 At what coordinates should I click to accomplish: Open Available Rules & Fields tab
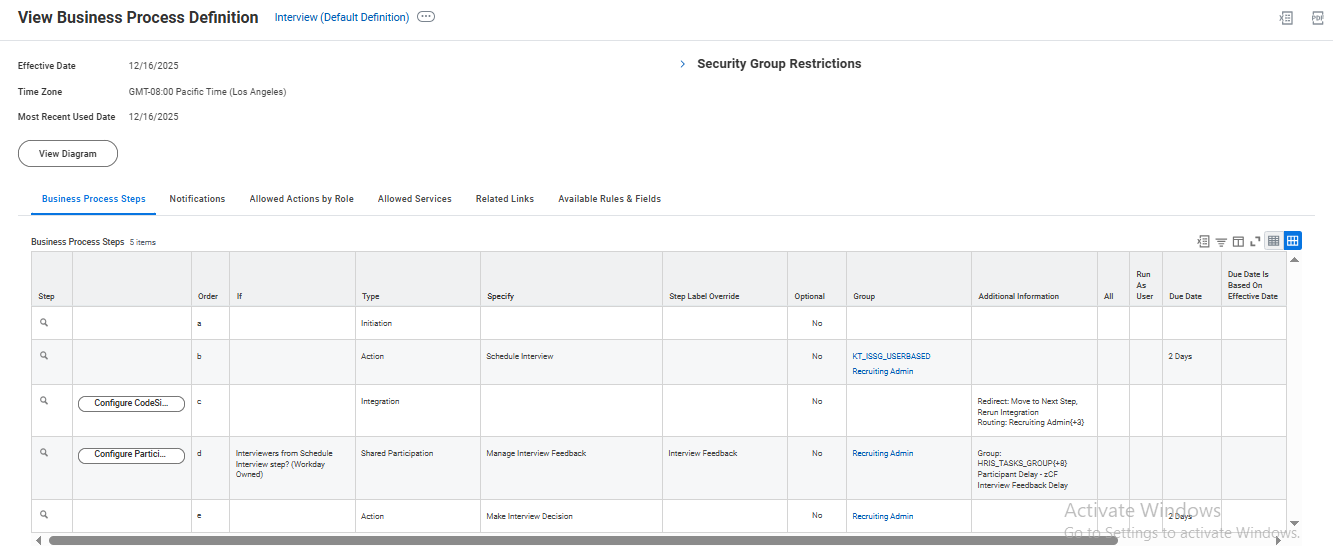coord(609,199)
